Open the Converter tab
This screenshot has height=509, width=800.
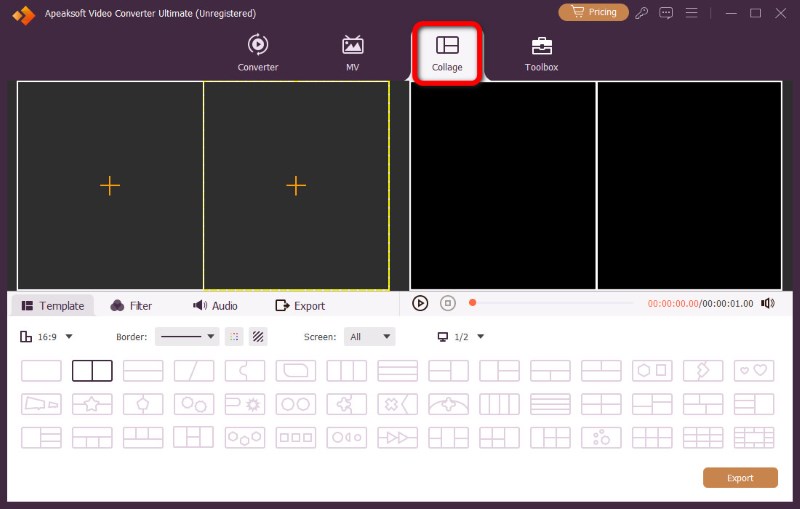[x=258, y=53]
